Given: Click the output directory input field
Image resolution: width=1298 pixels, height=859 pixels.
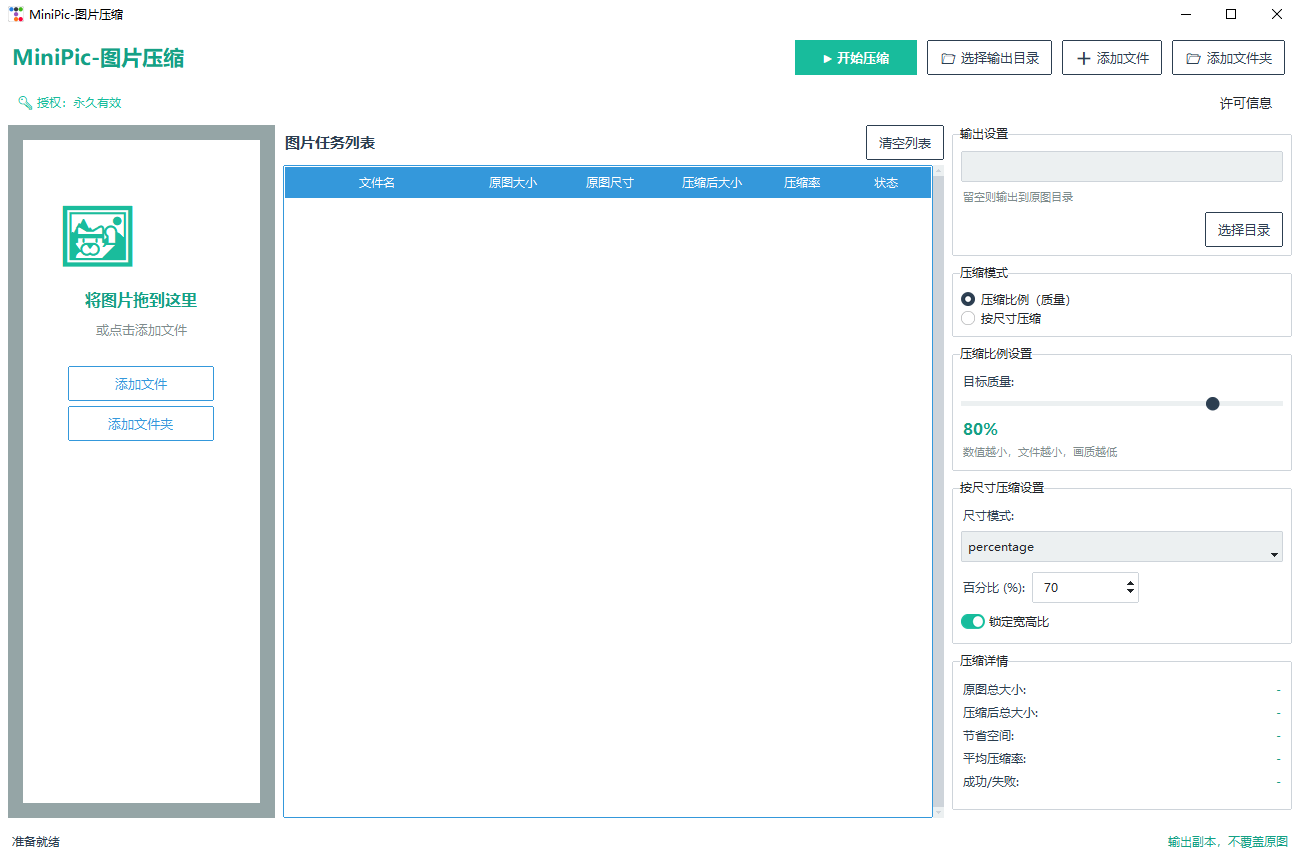Looking at the screenshot, I should click(x=1122, y=166).
